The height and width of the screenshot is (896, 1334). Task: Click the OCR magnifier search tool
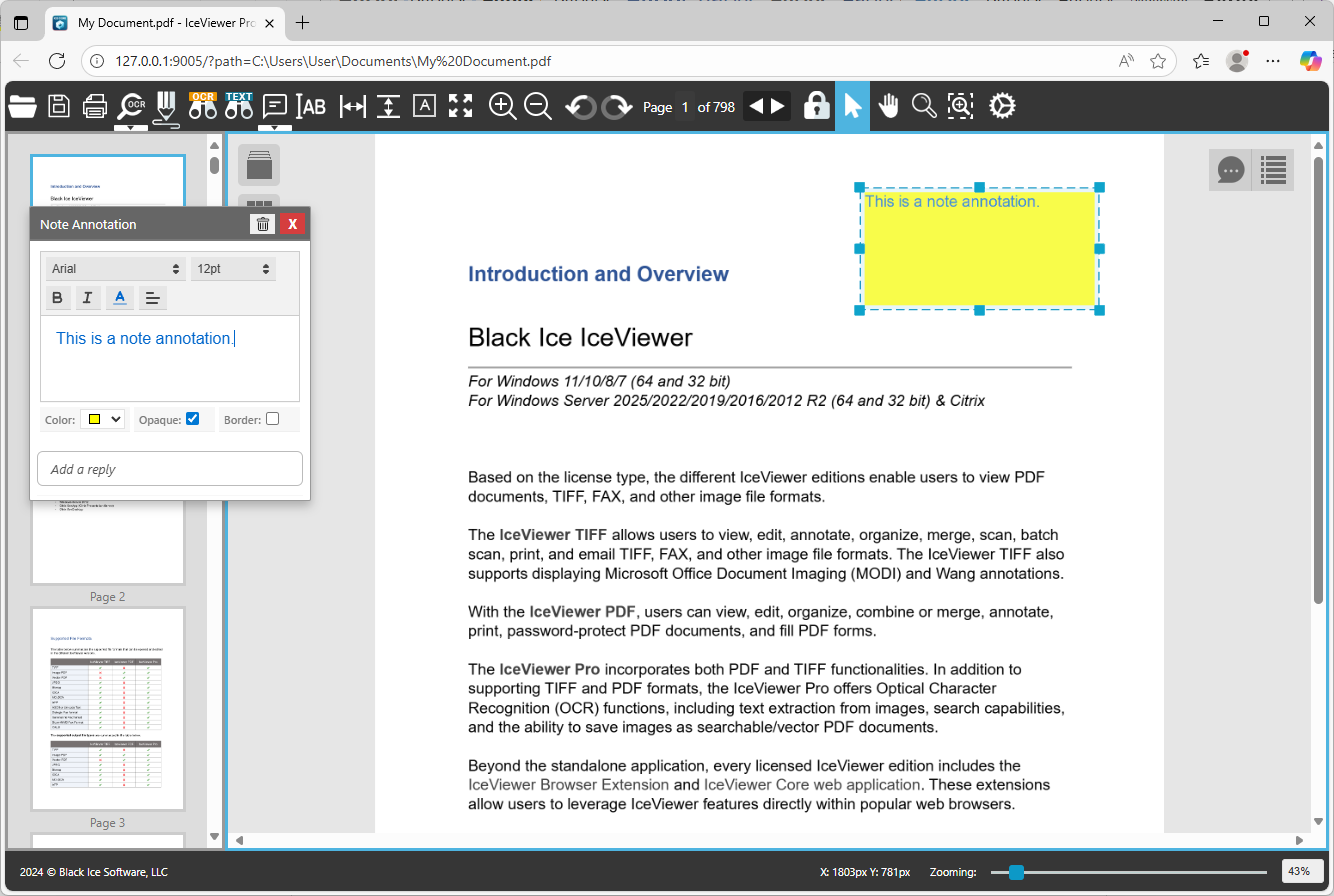point(131,105)
